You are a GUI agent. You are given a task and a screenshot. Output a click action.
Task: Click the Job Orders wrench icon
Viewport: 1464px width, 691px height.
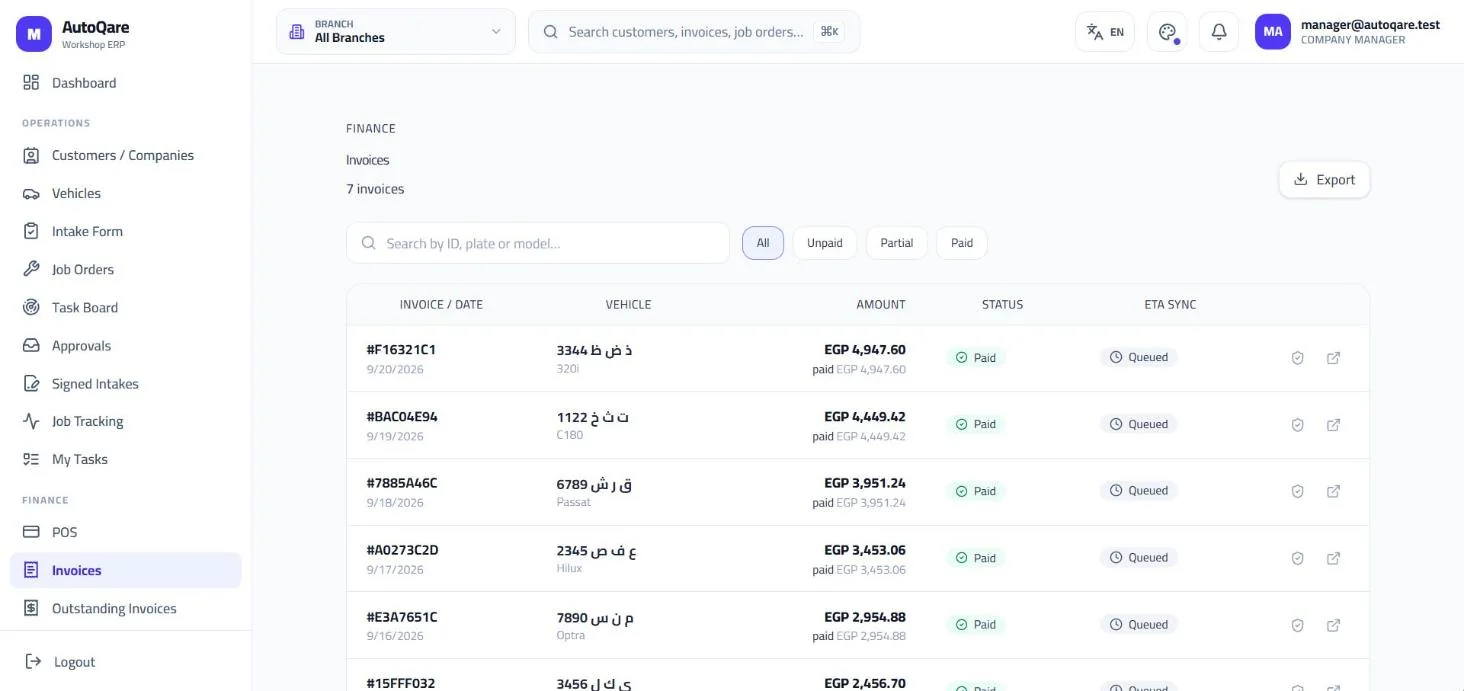click(31, 269)
